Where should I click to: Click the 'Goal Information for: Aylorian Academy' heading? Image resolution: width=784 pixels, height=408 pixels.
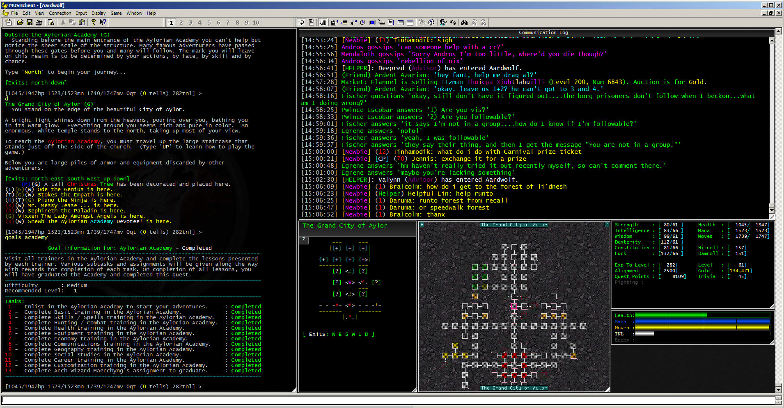click(130, 248)
